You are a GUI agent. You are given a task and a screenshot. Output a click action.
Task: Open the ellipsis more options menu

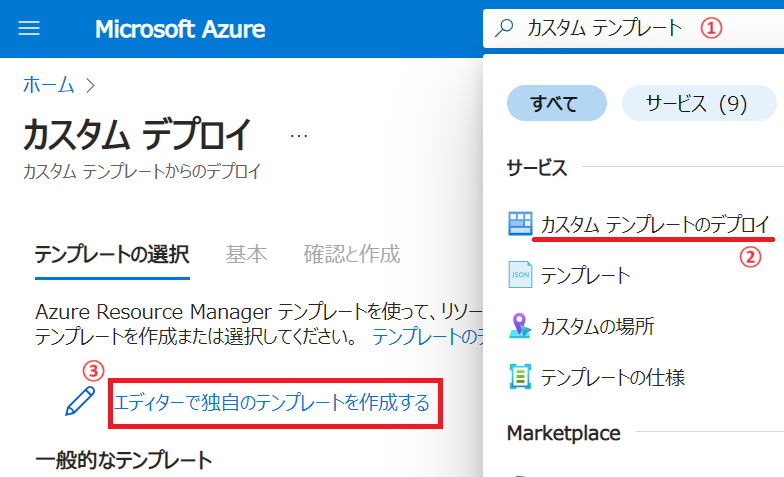point(299,136)
